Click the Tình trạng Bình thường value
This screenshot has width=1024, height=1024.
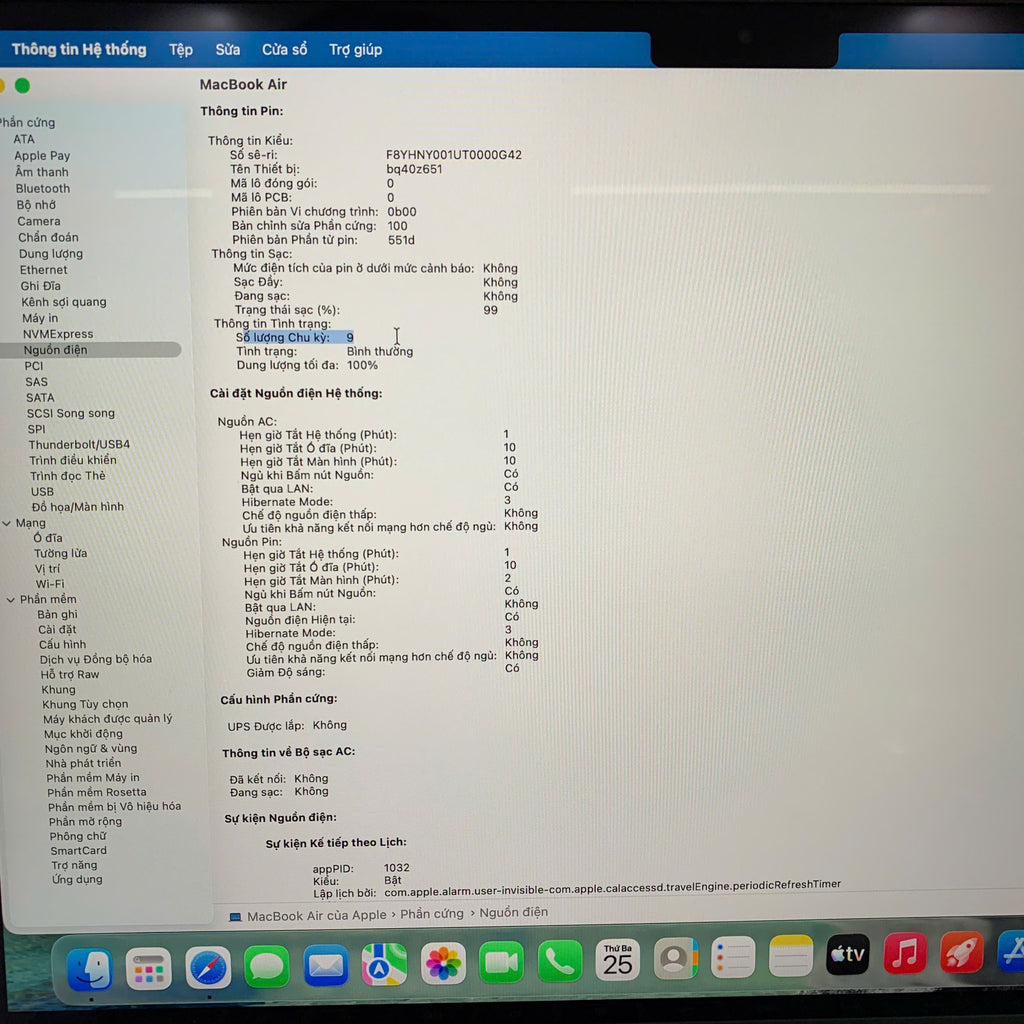(379, 351)
